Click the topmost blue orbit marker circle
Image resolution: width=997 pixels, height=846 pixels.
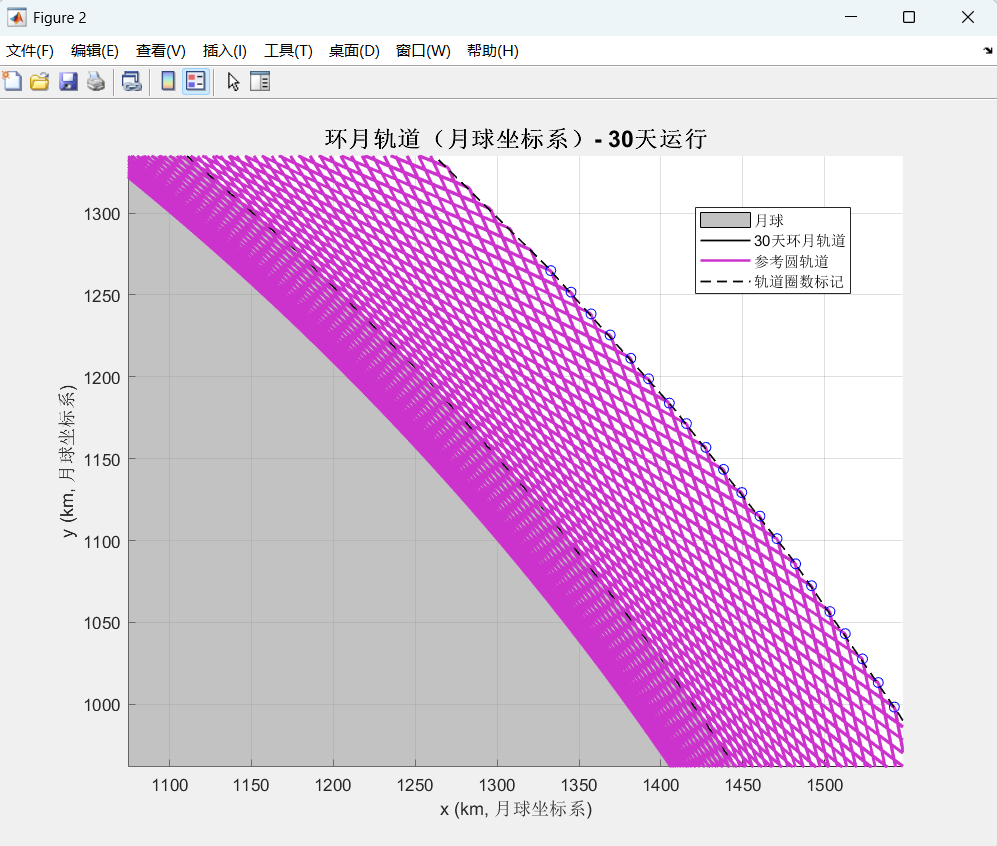pyautogui.click(x=551, y=271)
